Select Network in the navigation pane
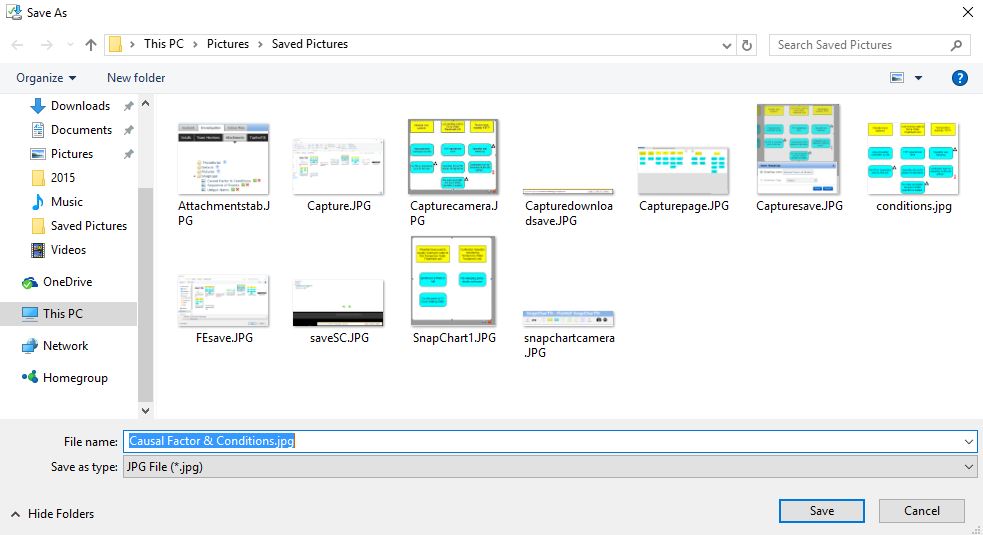Image resolution: width=983 pixels, height=535 pixels. coord(65,346)
